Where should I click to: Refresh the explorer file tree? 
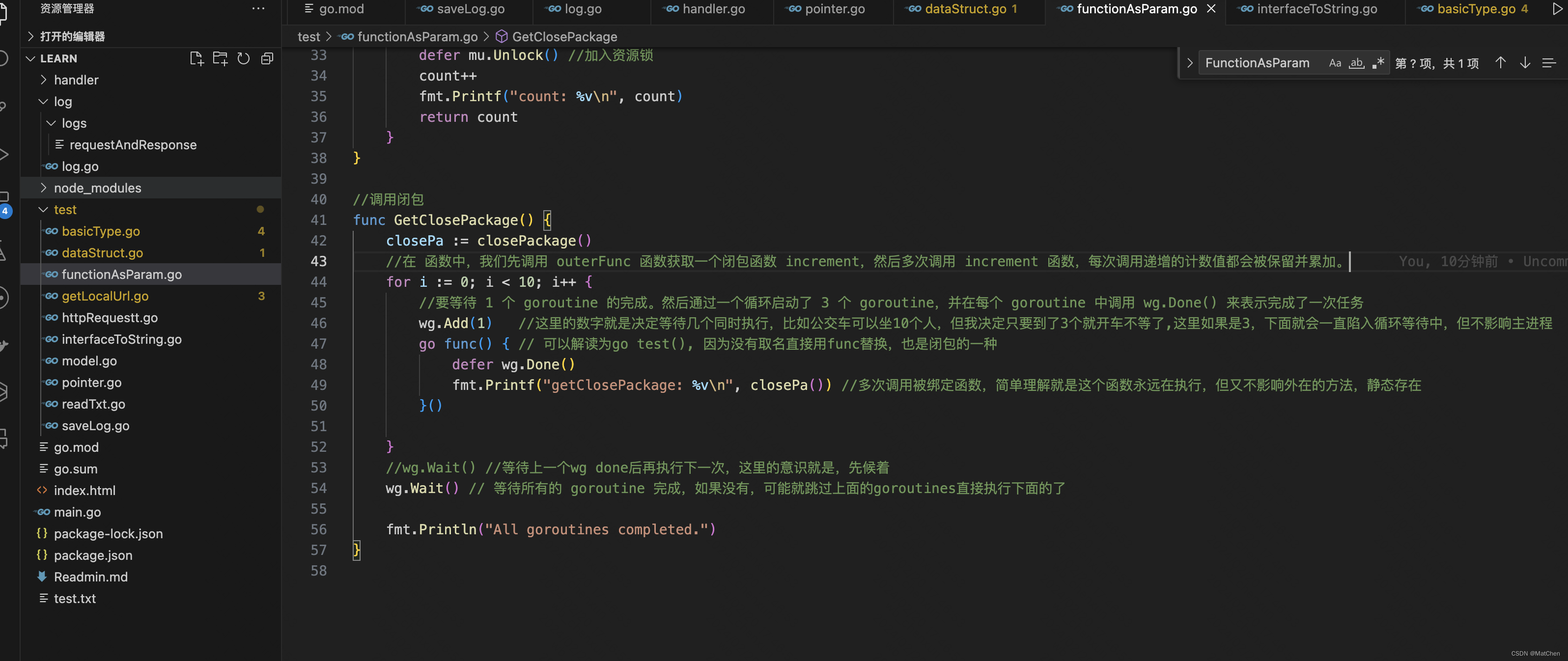click(x=244, y=58)
